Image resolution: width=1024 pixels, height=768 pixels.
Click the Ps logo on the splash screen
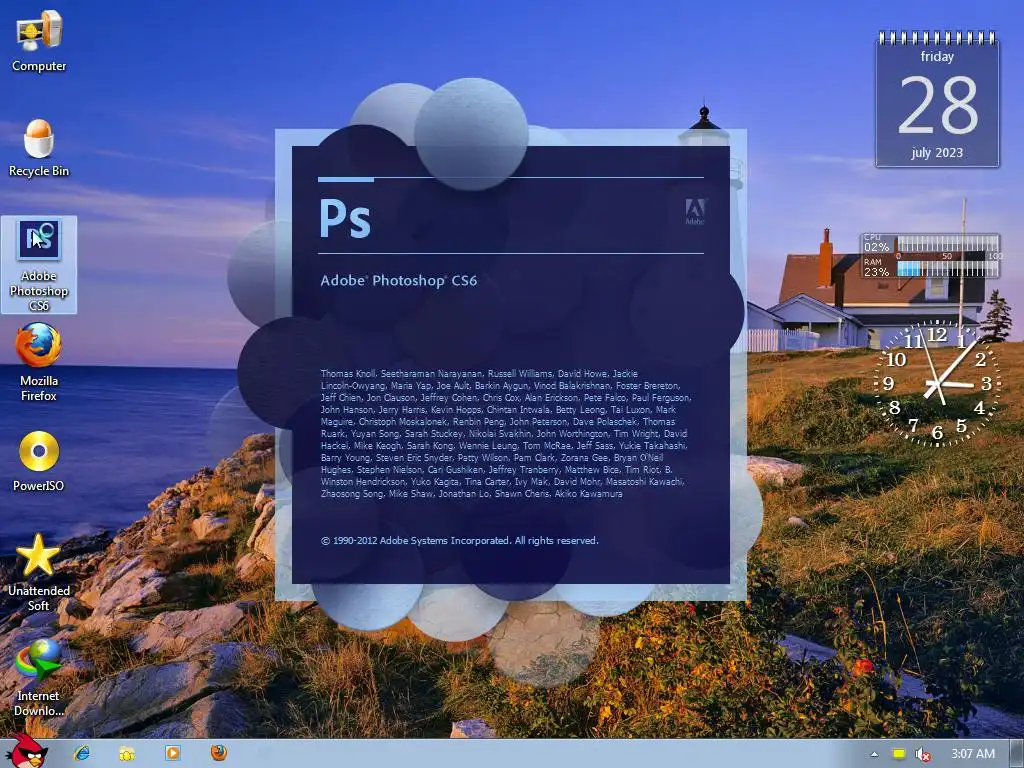pyautogui.click(x=345, y=218)
